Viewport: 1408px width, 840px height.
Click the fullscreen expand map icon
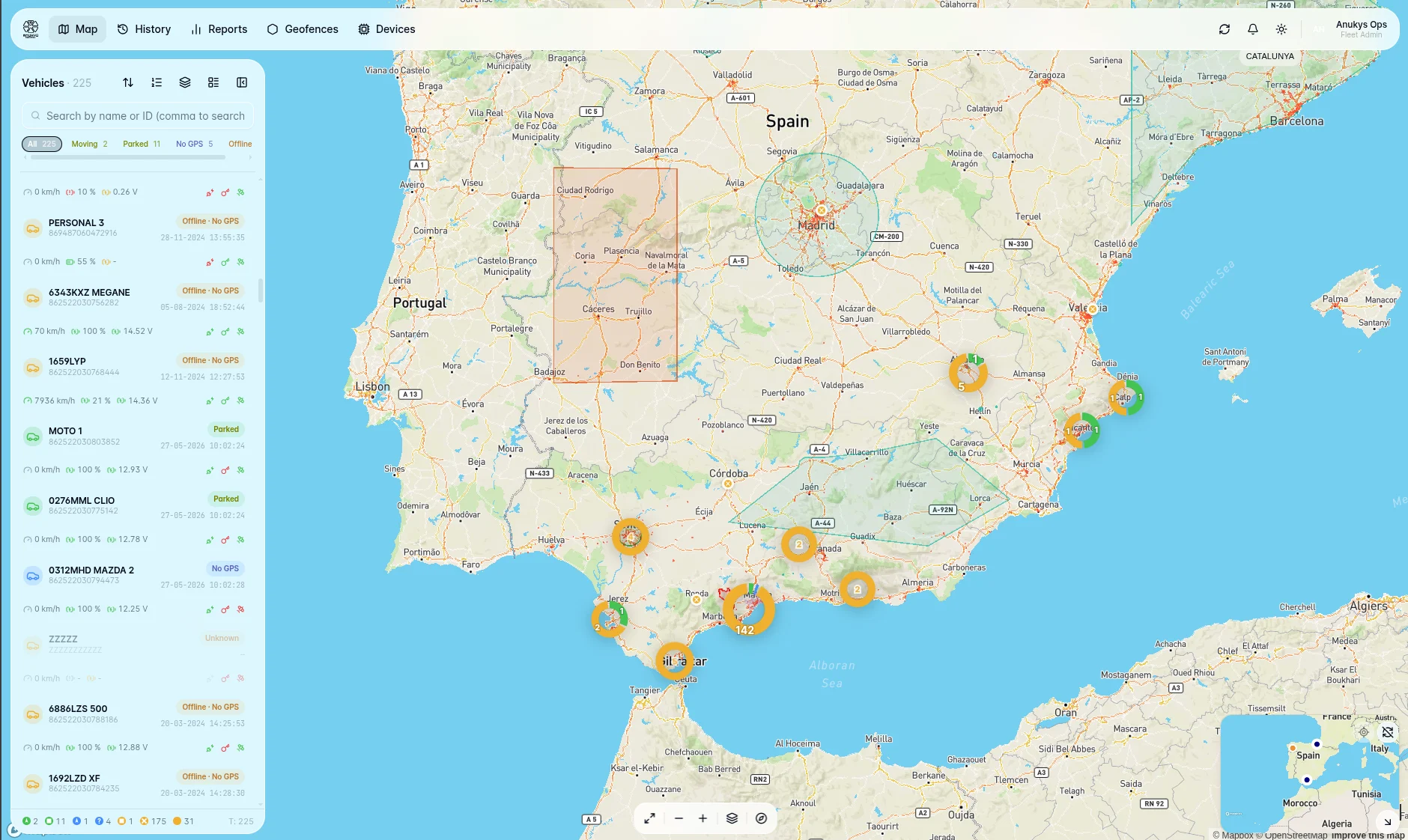click(650, 818)
